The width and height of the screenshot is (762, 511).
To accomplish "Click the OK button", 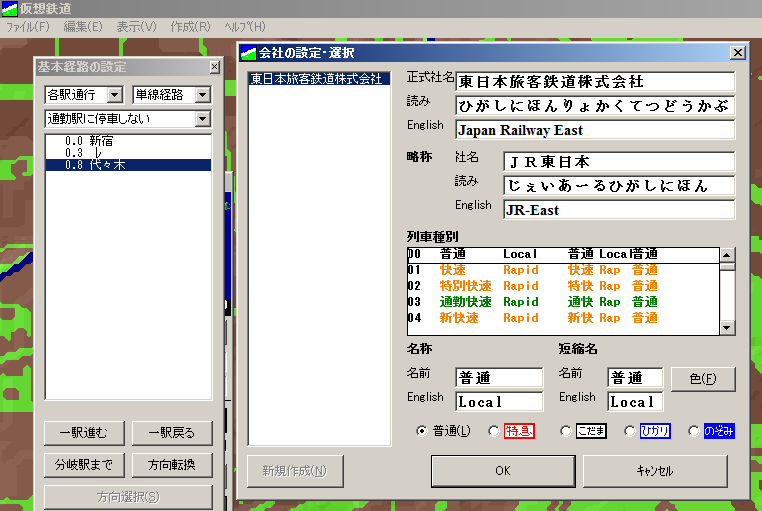I will (x=503, y=471).
